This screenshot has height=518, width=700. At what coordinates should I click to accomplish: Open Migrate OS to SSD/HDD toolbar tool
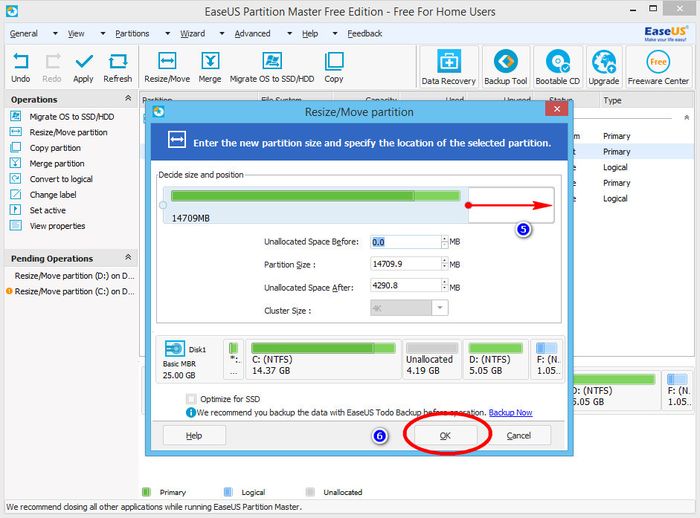tap(272, 61)
